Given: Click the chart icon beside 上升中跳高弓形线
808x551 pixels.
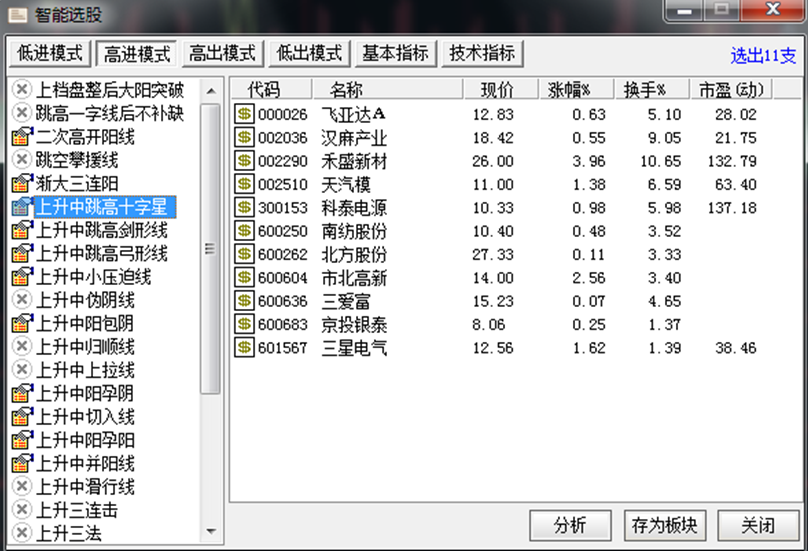Looking at the screenshot, I should click(22, 253).
